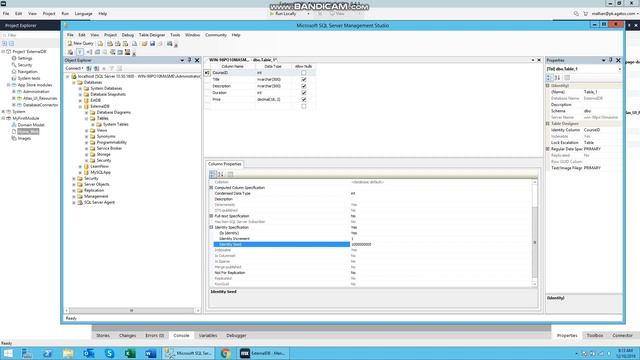
Task: Expand the Programmability folder
Action: coord(87,142)
